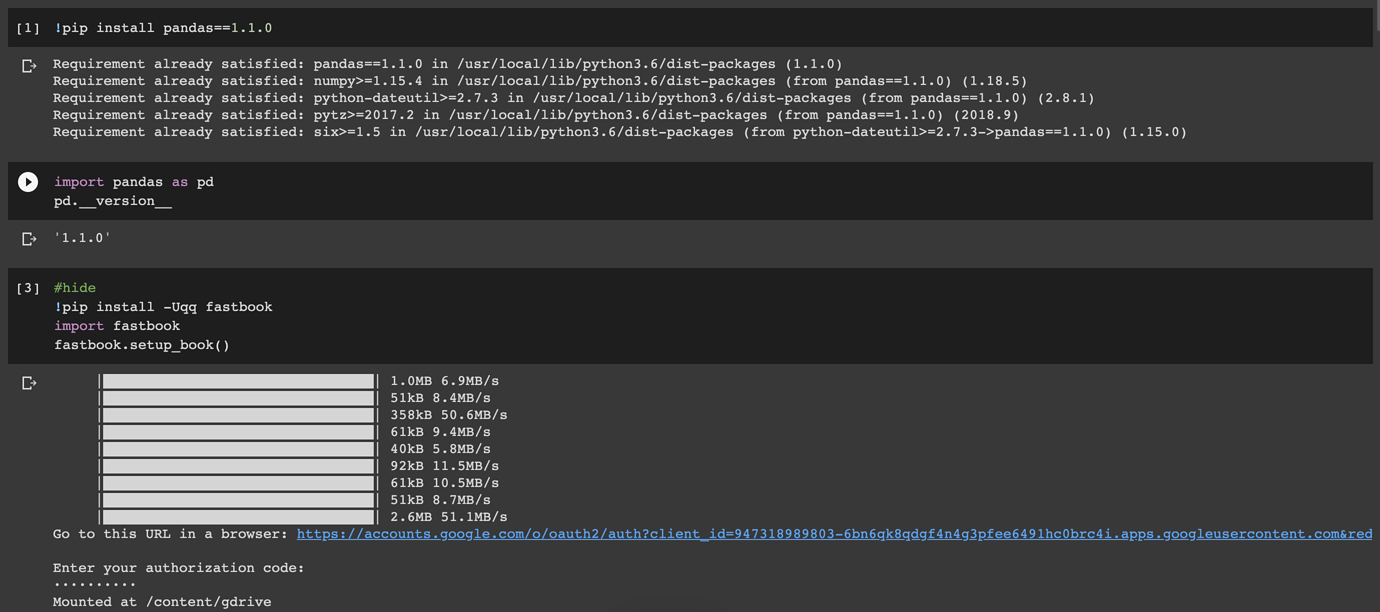Click the 2.6MB download progress bar

[238, 516]
